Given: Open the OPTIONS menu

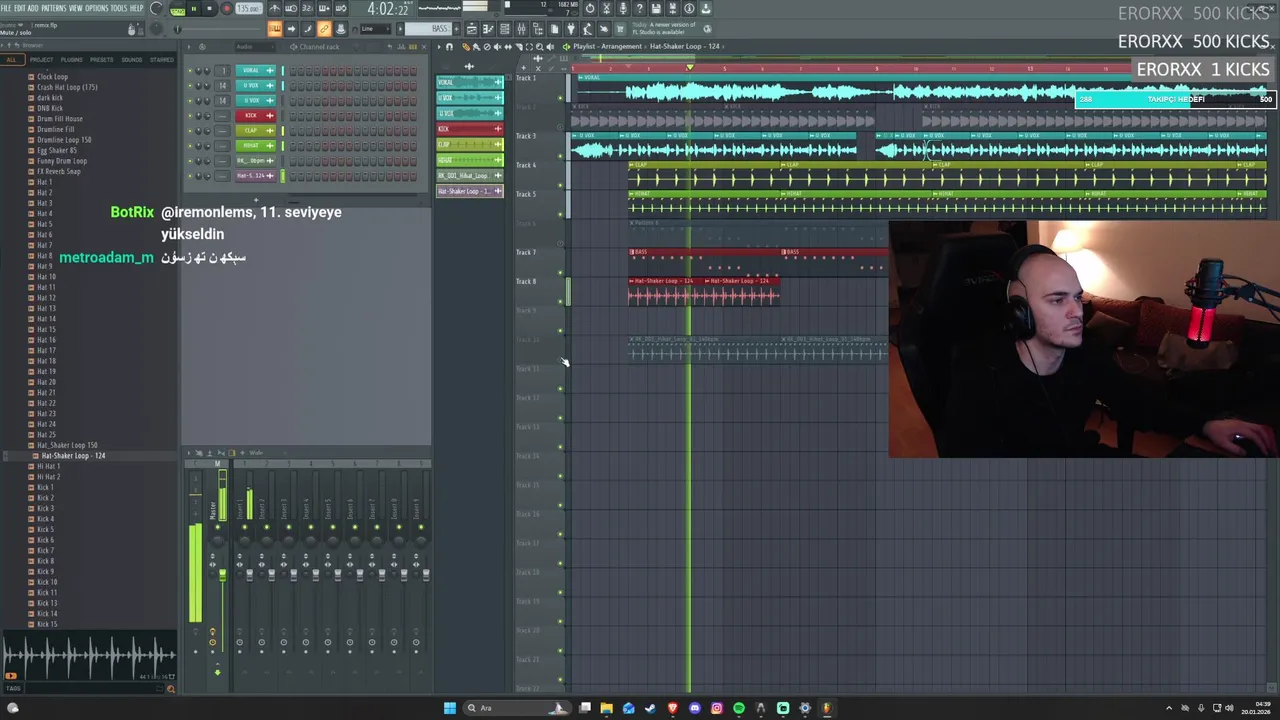Looking at the screenshot, I should pos(97,8).
